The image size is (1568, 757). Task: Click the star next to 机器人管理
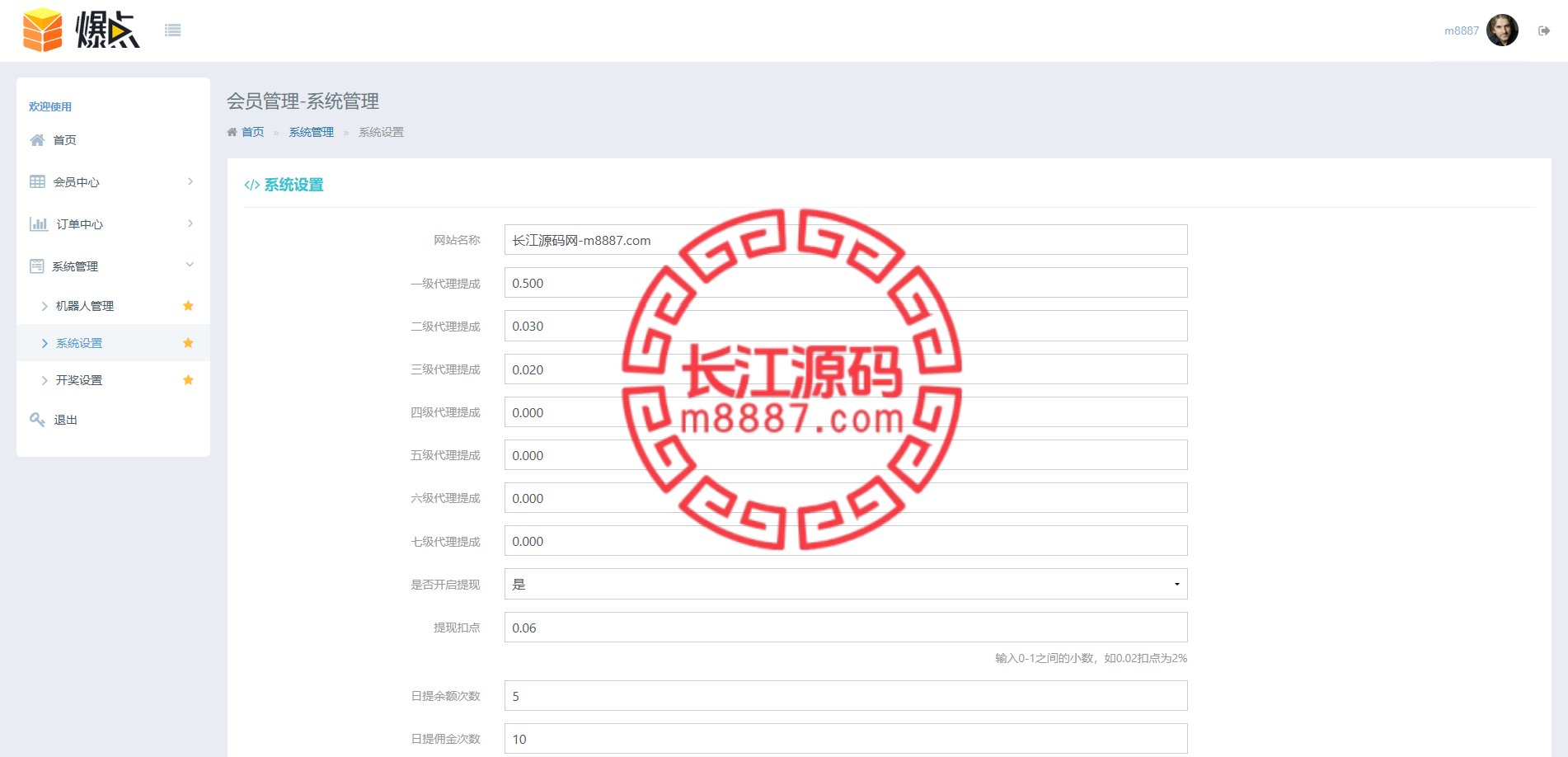click(x=188, y=306)
